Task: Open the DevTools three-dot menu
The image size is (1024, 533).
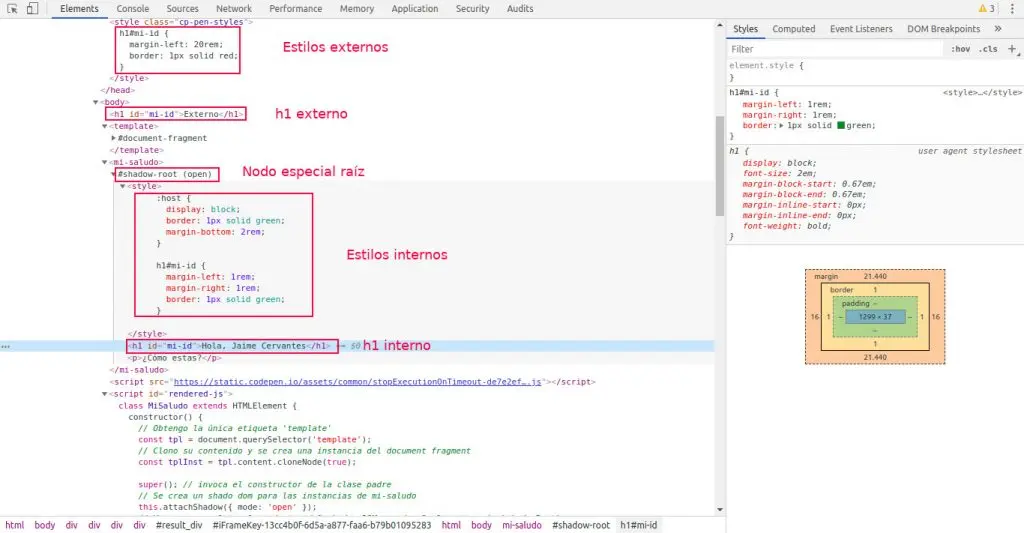Action: [1012, 8]
